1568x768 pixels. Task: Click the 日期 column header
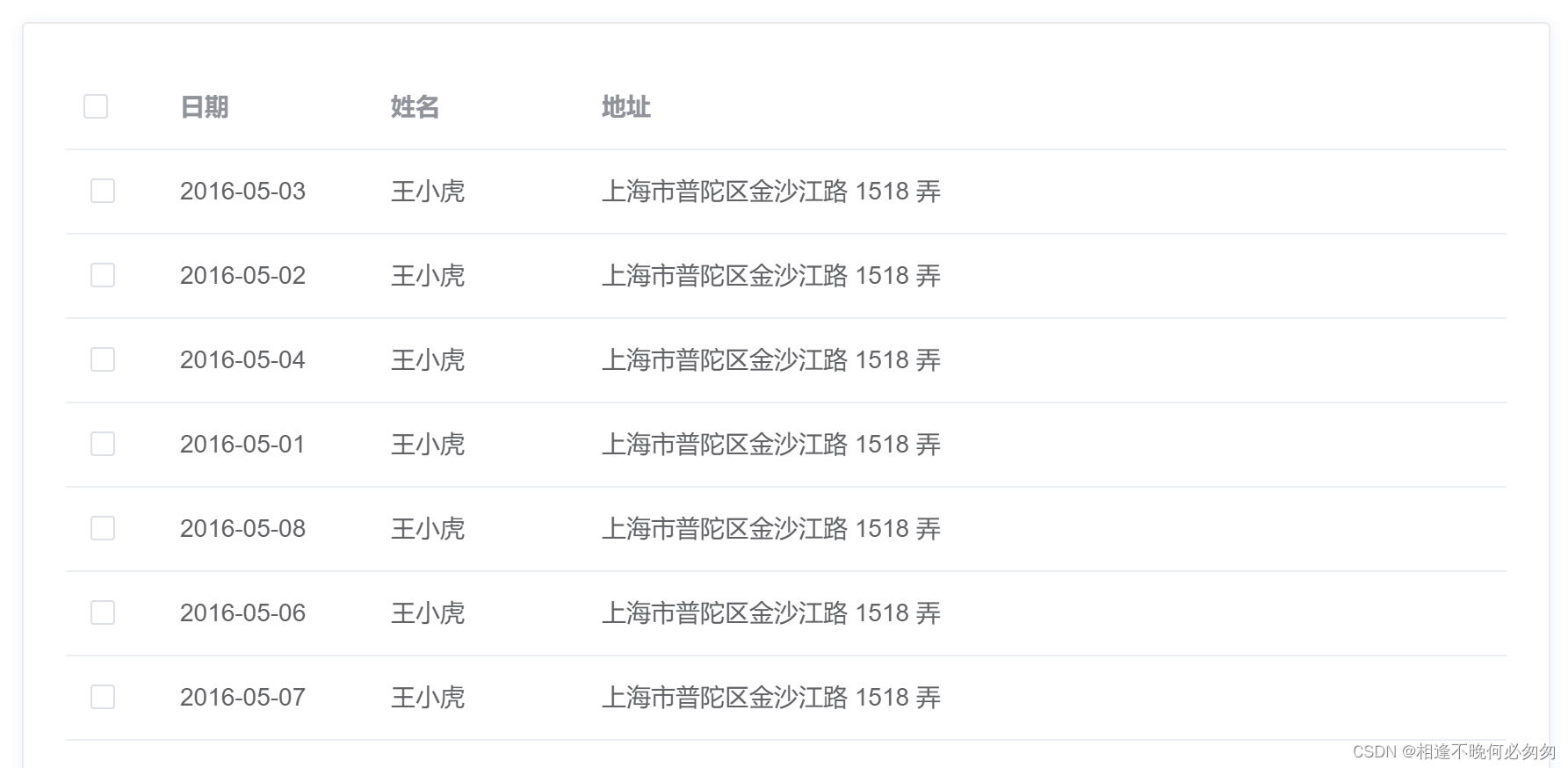click(x=205, y=106)
